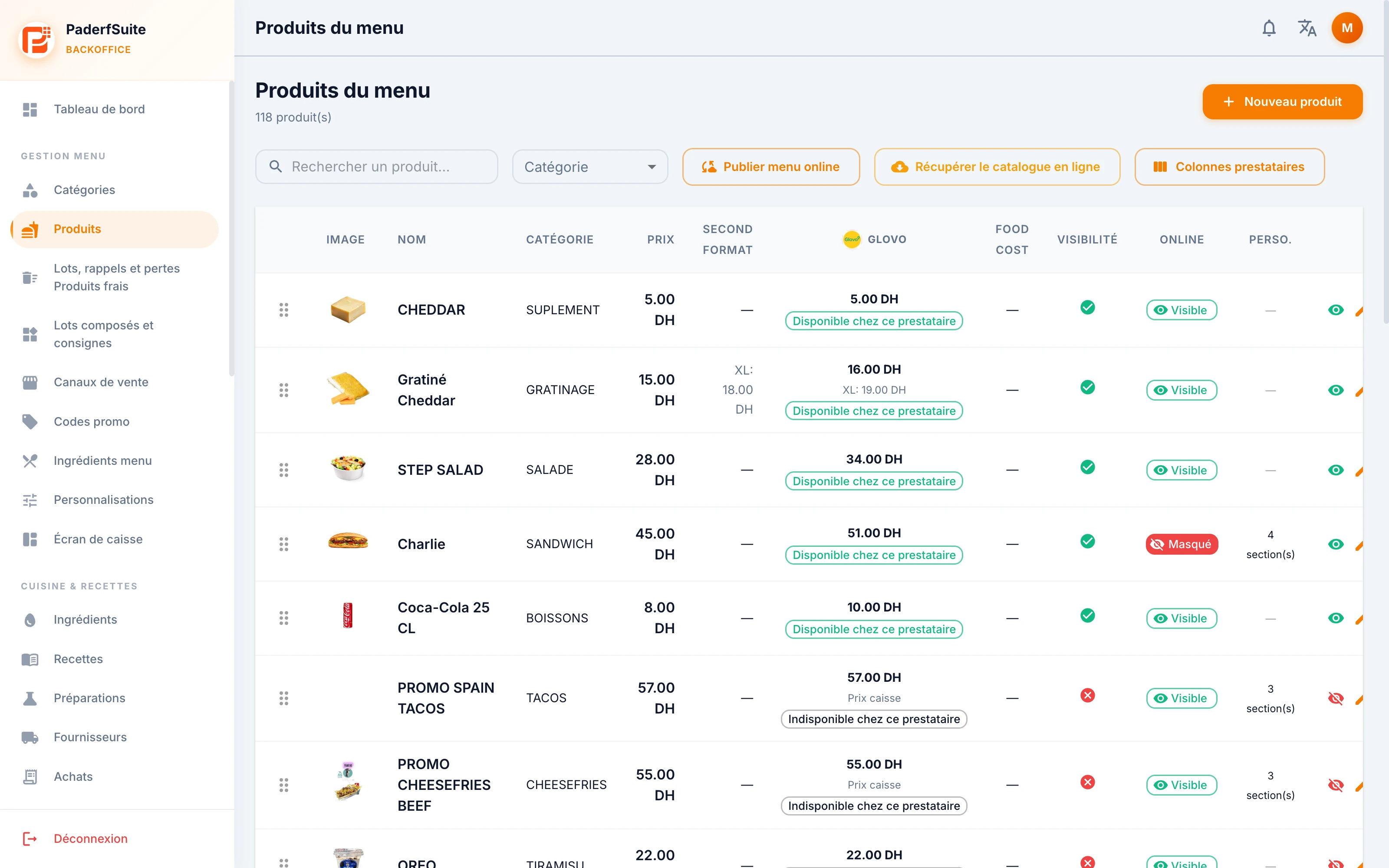The height and width of the screenshot is (868, 1389).
Task: Click Récupérer le catalogue en ligne
Action: click(997, 167)
